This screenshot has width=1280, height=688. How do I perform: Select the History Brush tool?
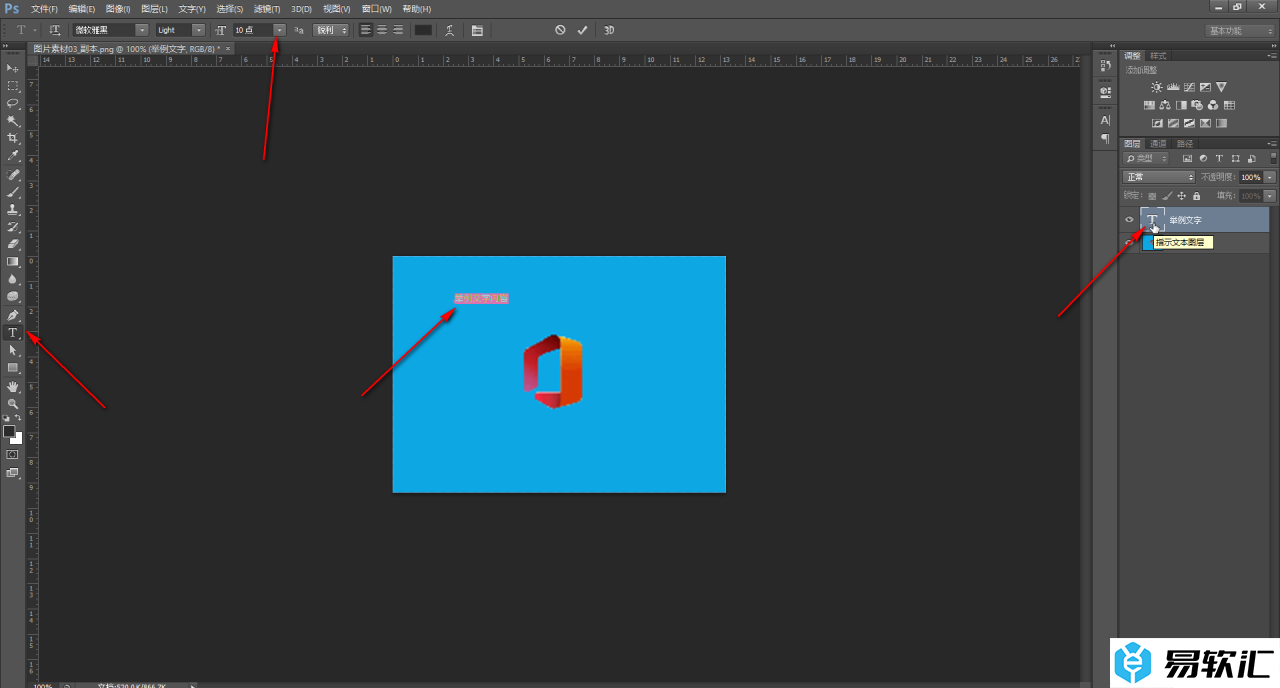(x=13, y=227)
